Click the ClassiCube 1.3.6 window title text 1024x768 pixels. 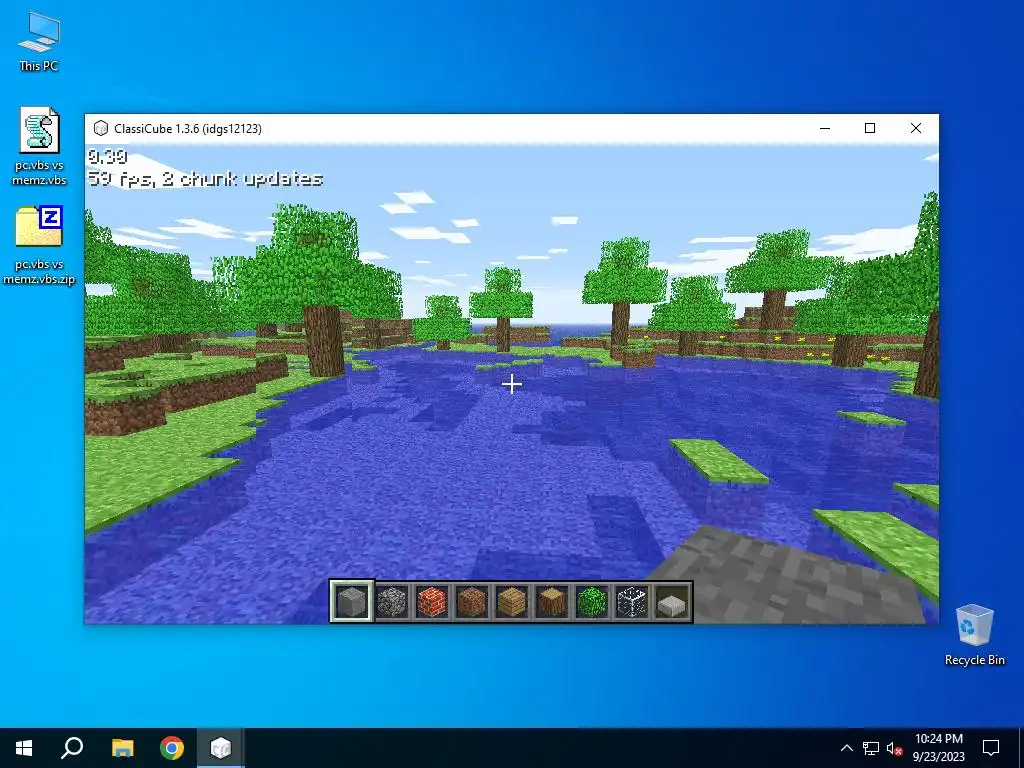point(187,129)
